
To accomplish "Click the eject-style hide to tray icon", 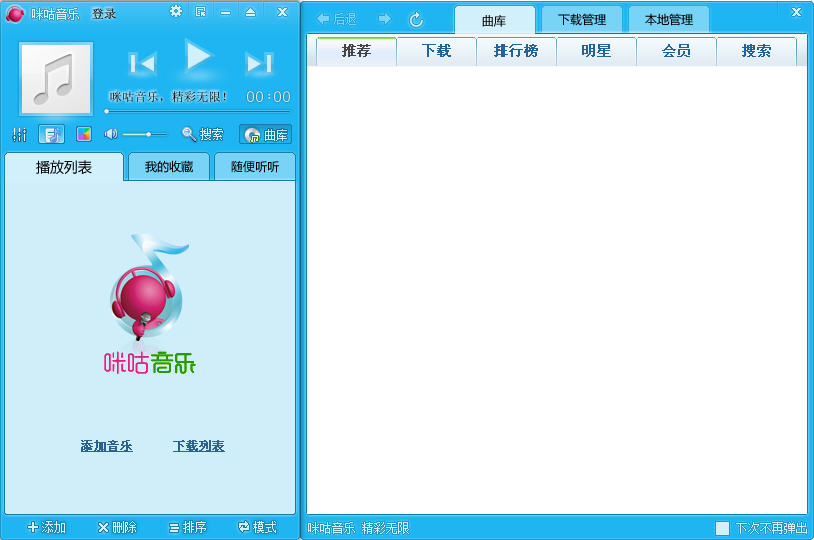I will click(250, 12).
